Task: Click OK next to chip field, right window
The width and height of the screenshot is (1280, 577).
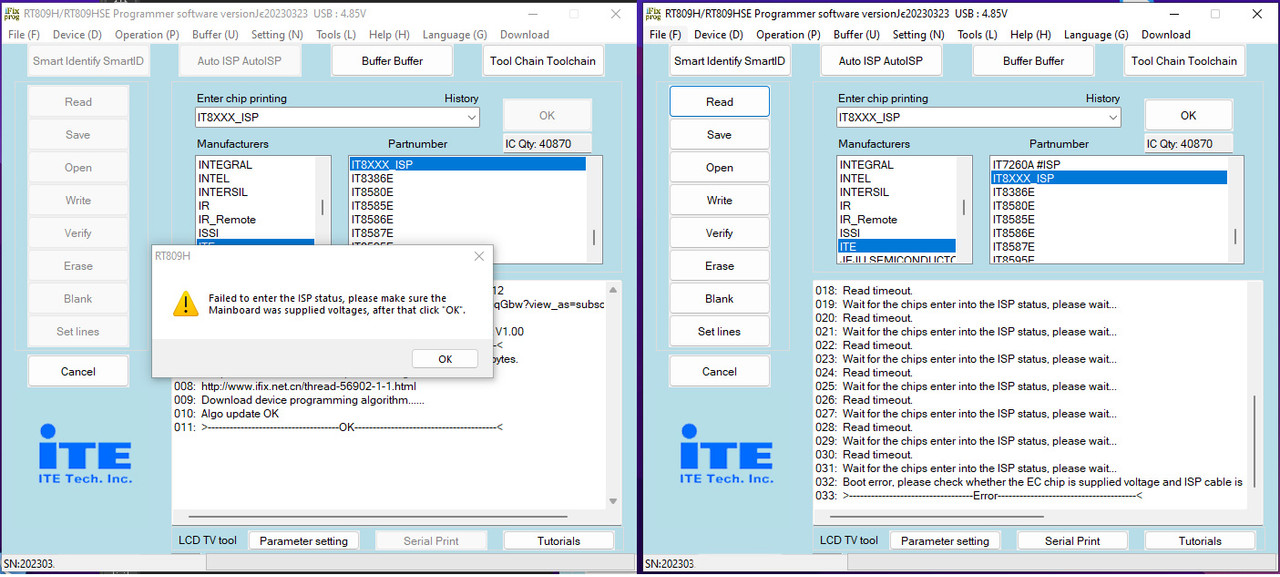Action: [1188, 115]
